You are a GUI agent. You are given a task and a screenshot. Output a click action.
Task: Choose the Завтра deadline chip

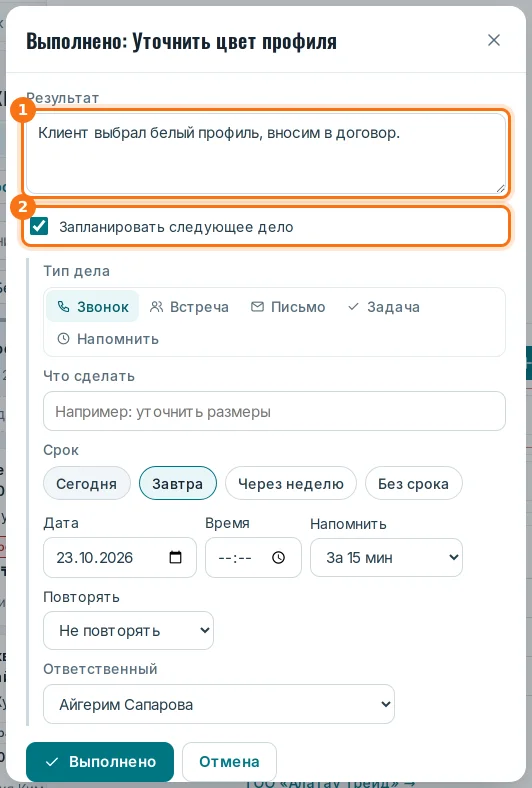pyautogui.click(x=178, y=483)
